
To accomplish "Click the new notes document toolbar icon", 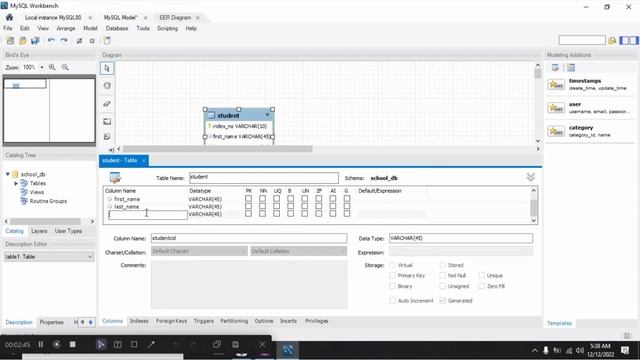I will point(107,40).
